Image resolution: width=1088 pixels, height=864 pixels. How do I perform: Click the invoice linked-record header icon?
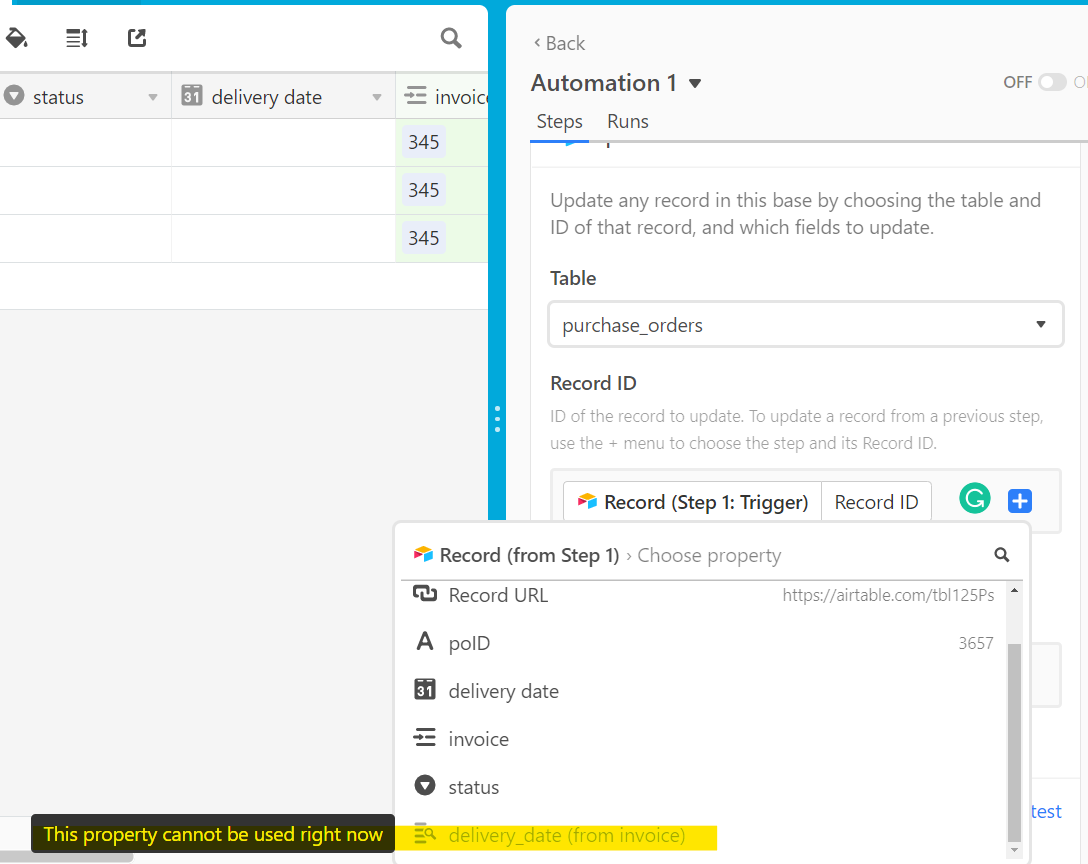pos(416,95)
